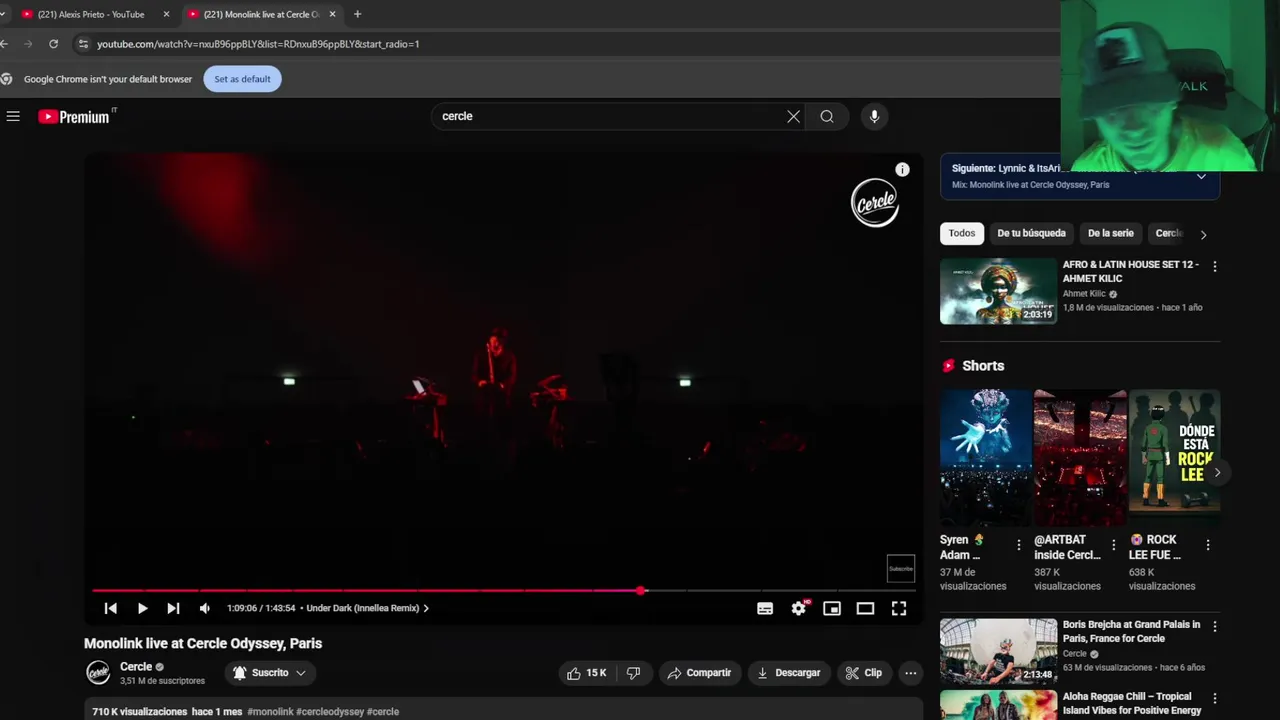Show more filter chips with arrow
This screenshot has width=1280, height=720.
click(x=1203, y=234)
